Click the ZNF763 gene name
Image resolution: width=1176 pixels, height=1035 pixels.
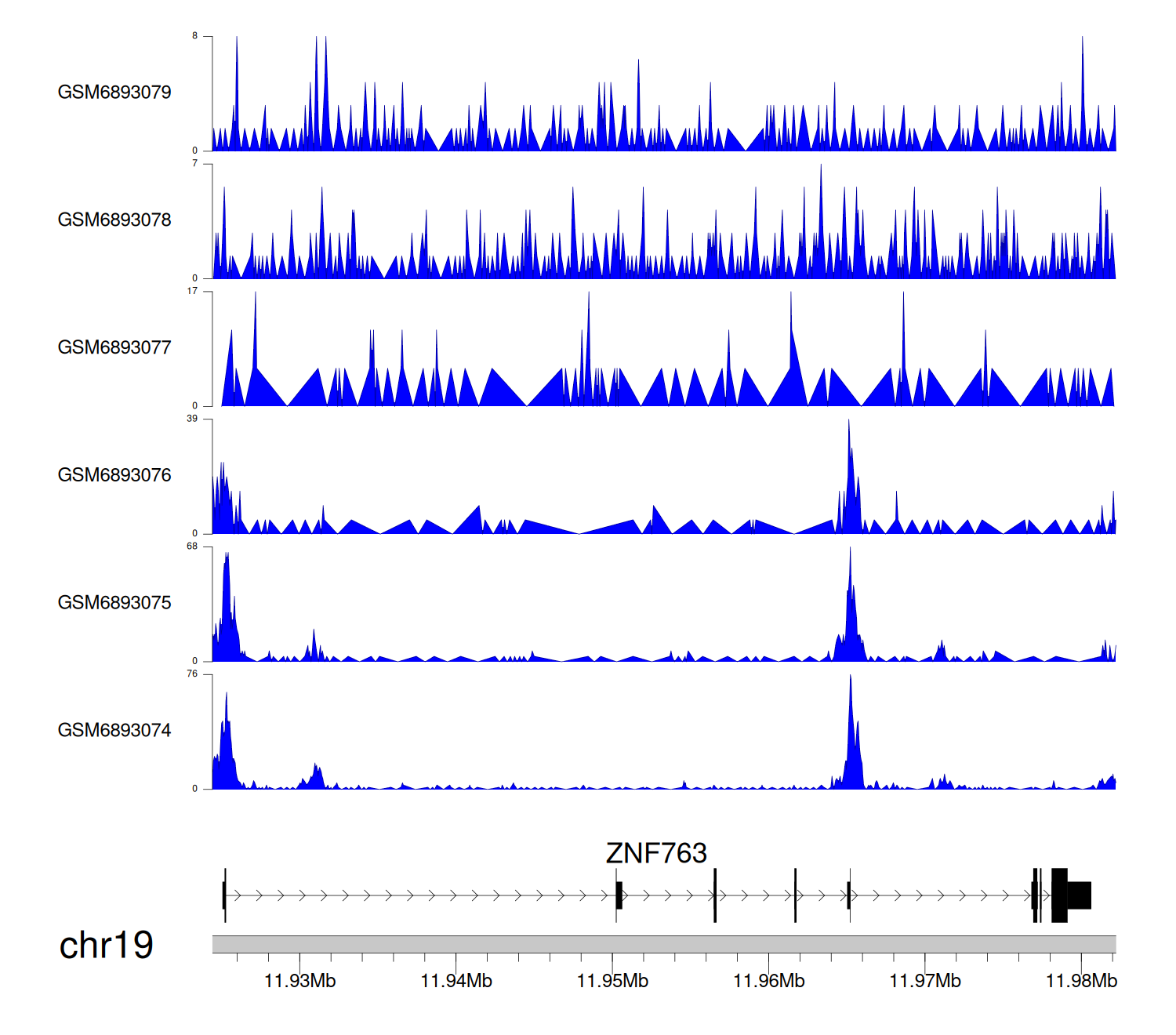pyautogui.click(x=656, y=853)
